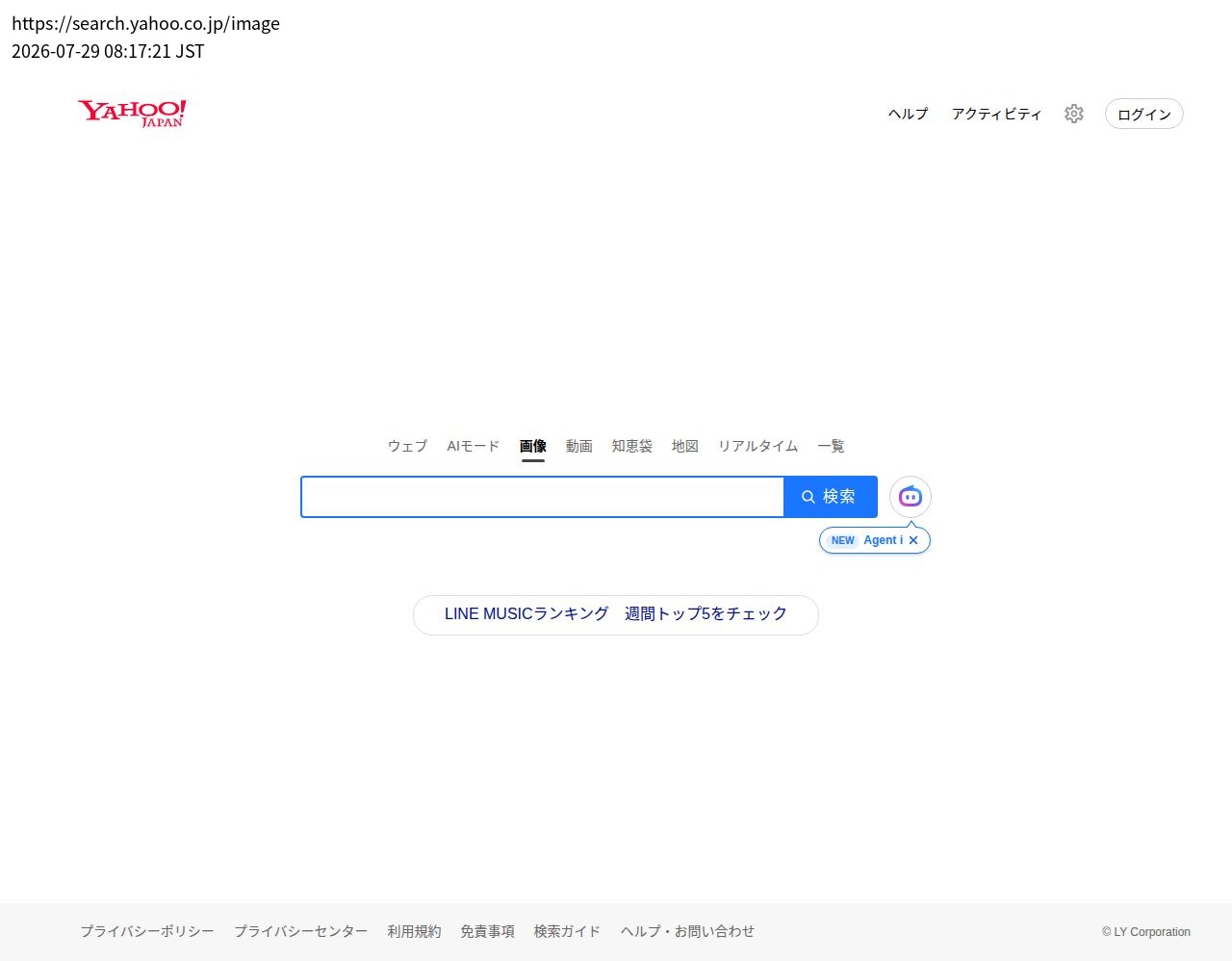The width and height of the screenshot is (1232, 961).
Task: Open ヘルプ・お問い合わせ footer link
Action: click(x=687, y=931)
